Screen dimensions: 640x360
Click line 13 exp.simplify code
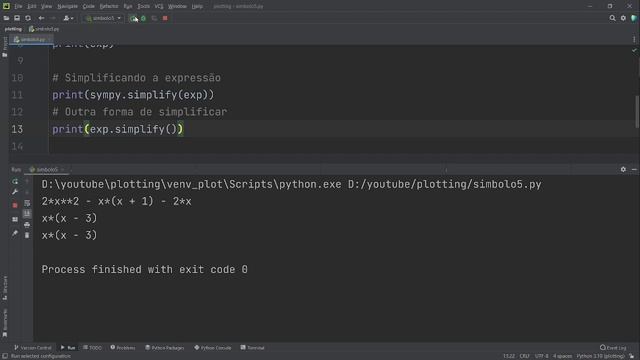pos(118,129)
